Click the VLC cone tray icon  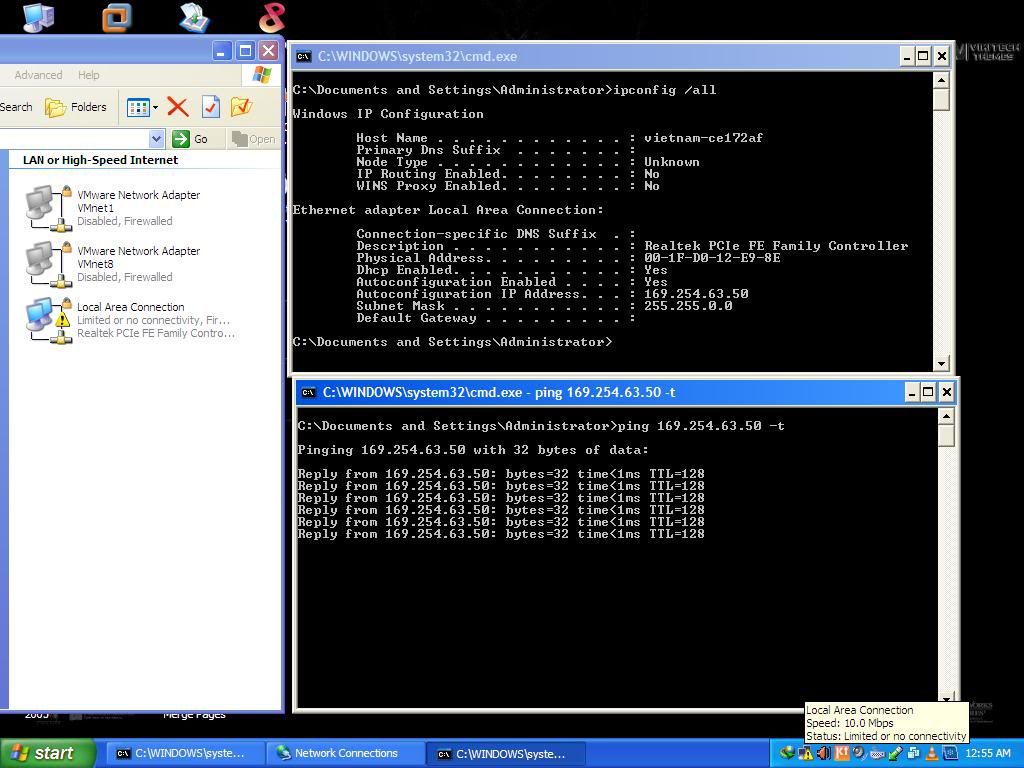(932, 753)
